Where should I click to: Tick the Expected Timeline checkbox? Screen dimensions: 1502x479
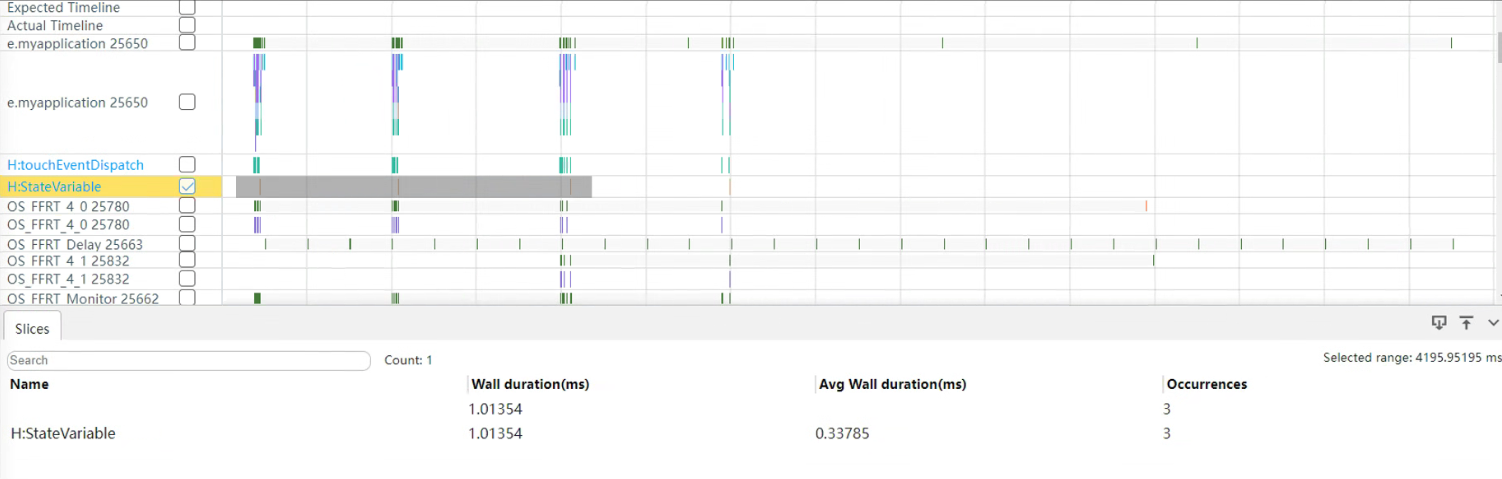tap(187, 7)
